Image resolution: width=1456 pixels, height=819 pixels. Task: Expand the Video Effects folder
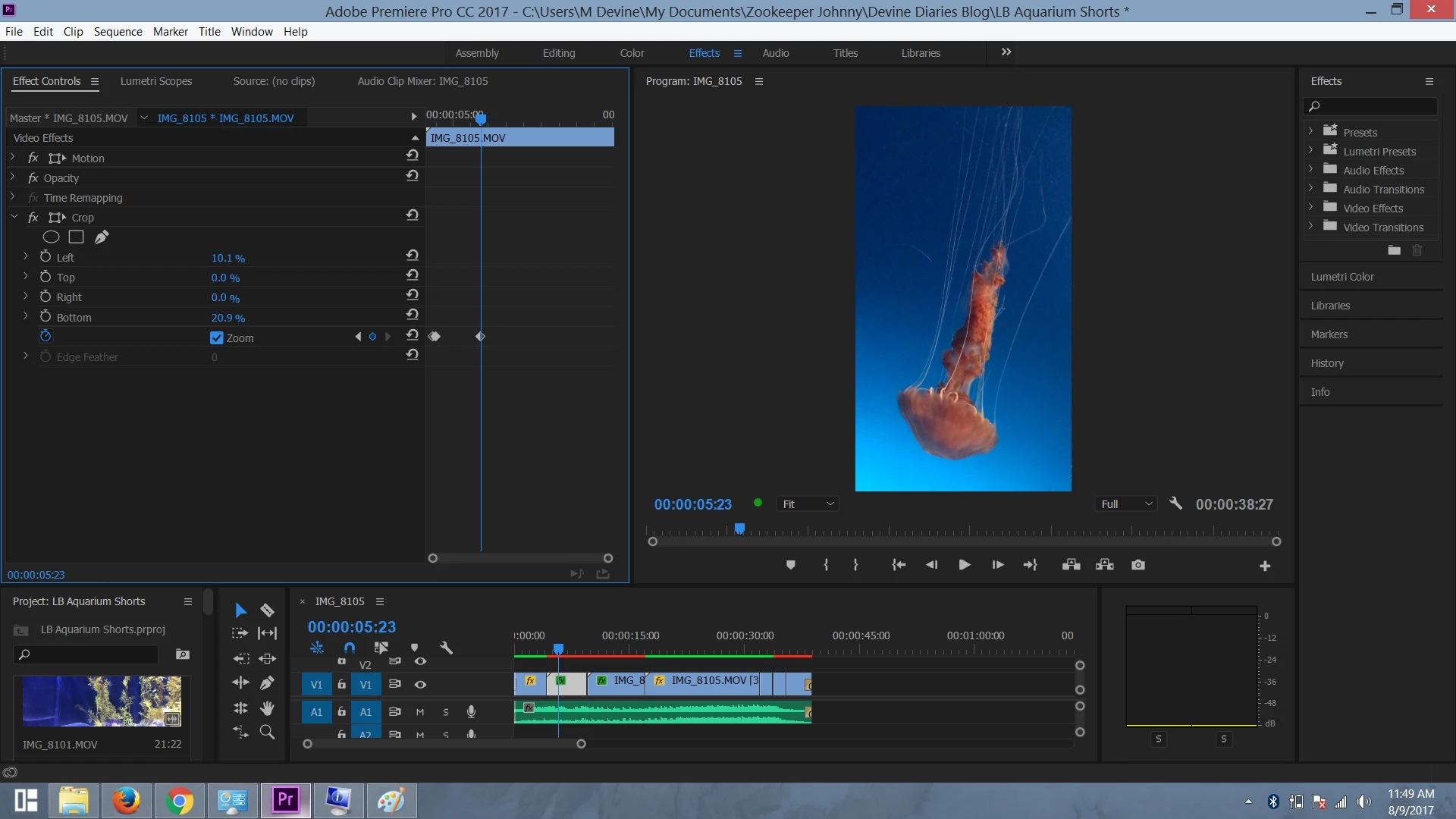[1310, 208]
